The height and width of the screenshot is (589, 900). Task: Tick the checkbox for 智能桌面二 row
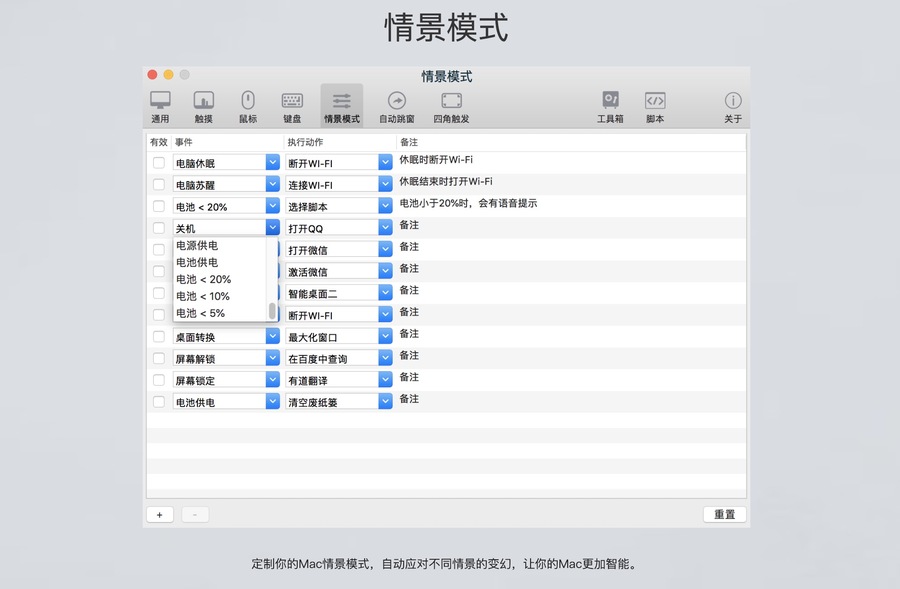159,293
